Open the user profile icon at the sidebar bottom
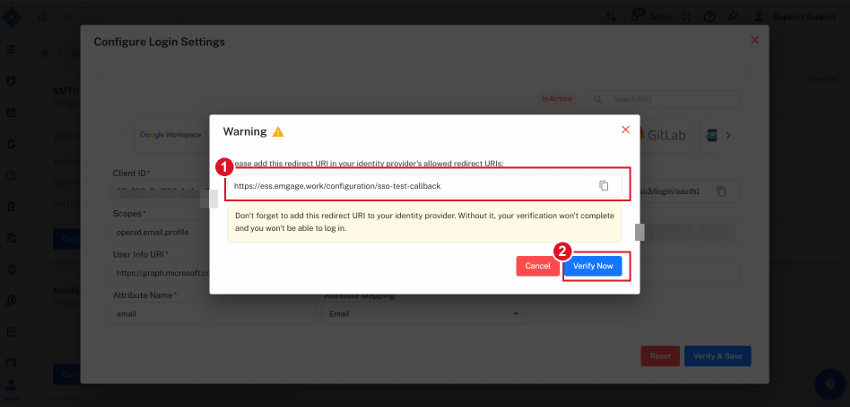This screenshot has width=850, height=407. pos(11,385)
